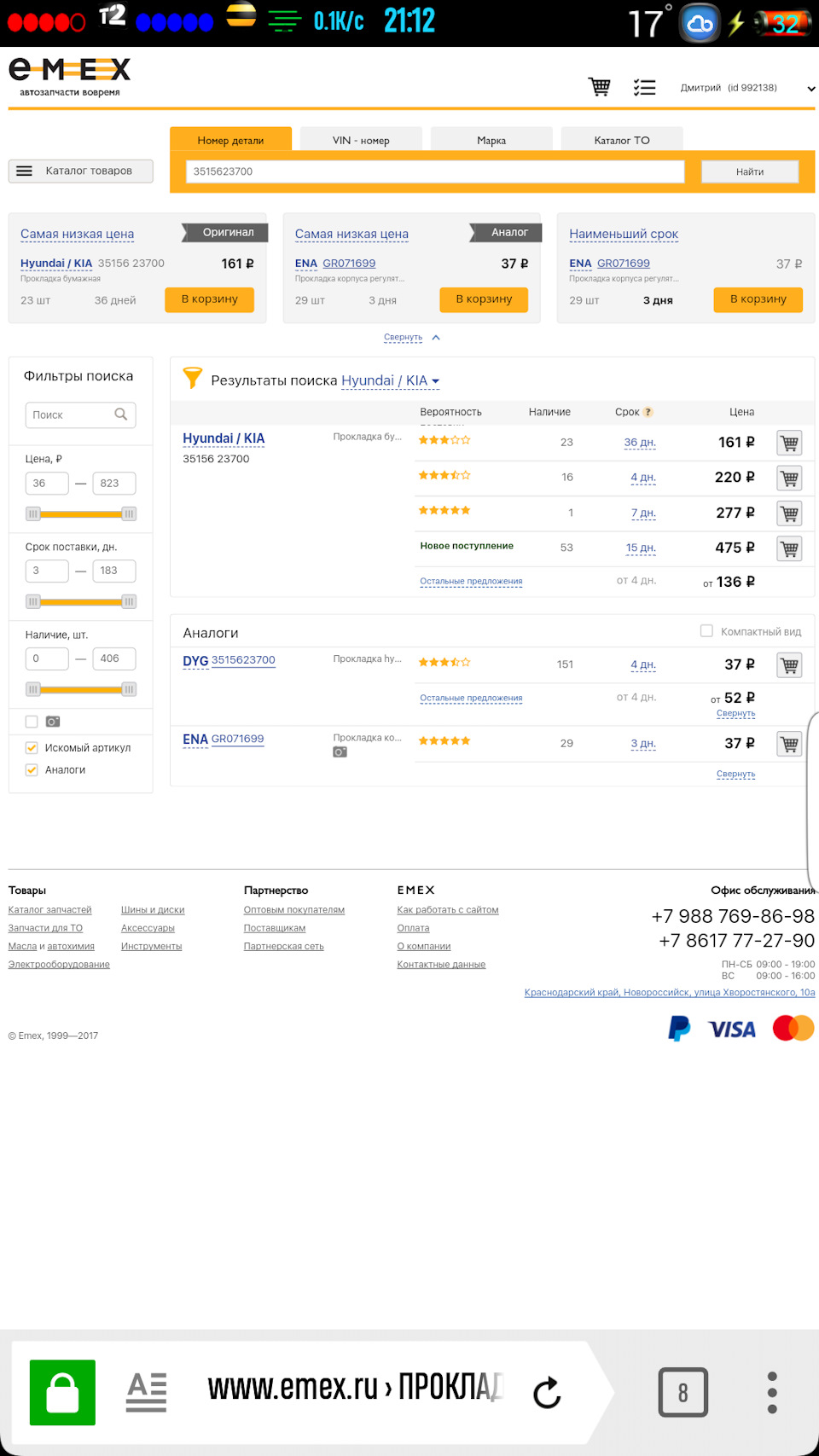
Task: Open photo icon under ENA GR071699 description
Action: click(340, 752)
